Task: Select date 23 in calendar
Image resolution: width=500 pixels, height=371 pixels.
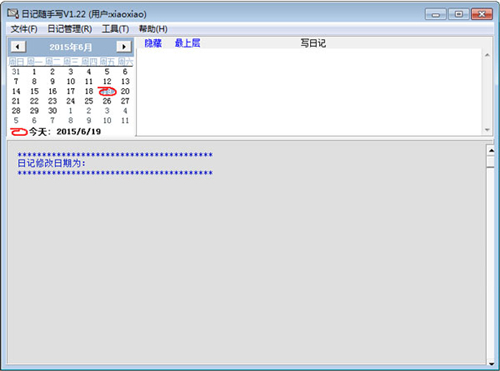Action: pos(52,101)
